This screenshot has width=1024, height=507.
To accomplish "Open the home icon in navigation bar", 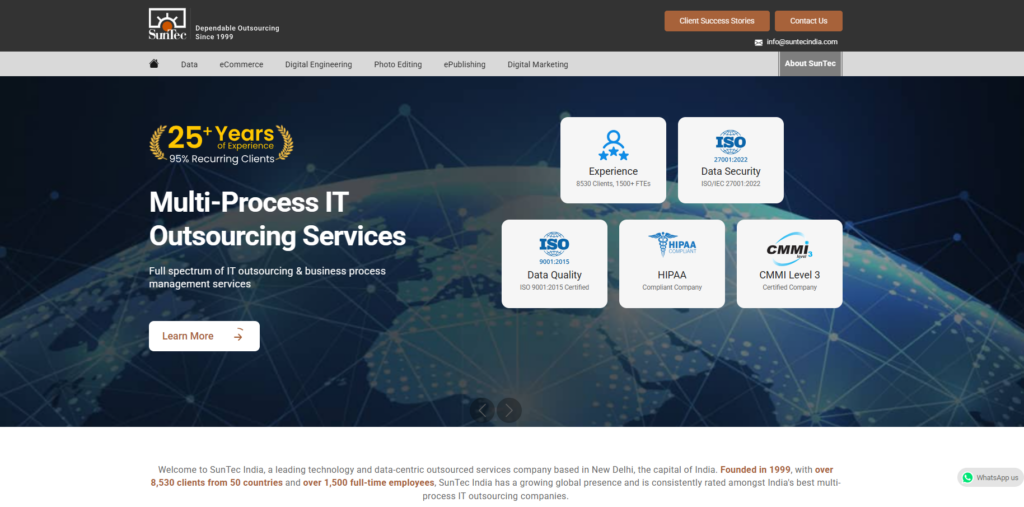I will (x=154, y=64).
